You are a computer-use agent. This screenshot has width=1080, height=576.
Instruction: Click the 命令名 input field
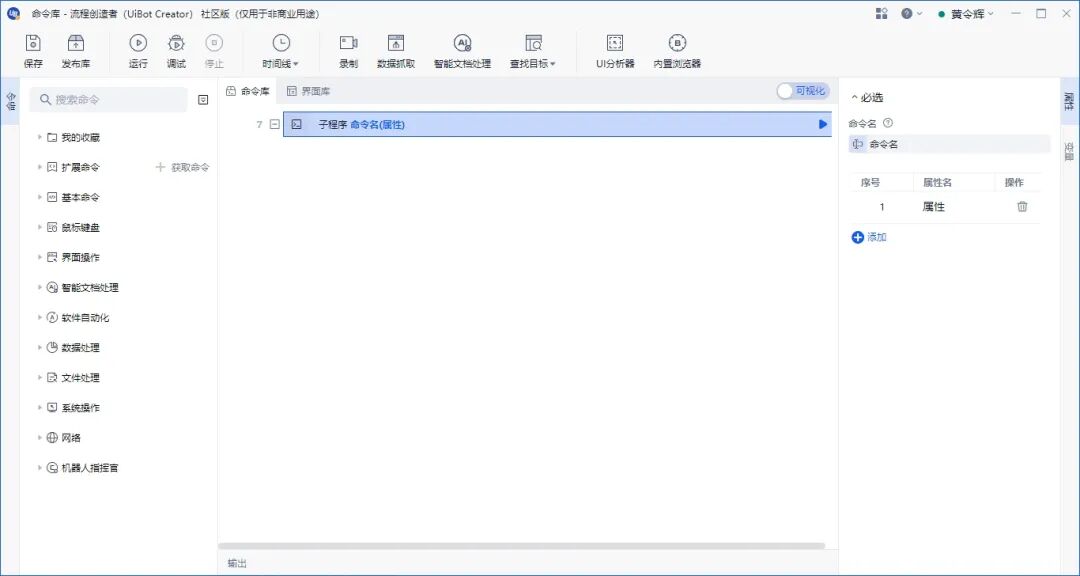click(949, 144)
